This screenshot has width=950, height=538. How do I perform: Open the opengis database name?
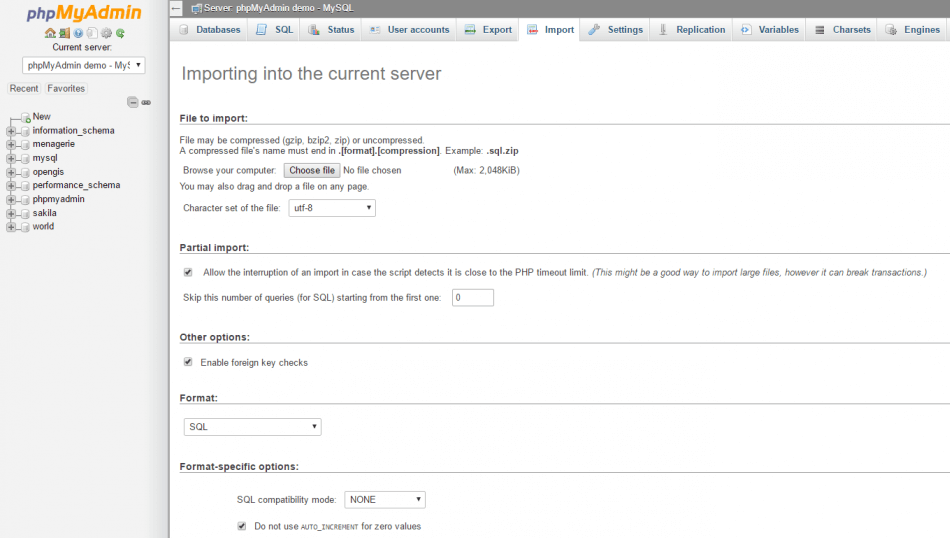[x=48, y=171]
